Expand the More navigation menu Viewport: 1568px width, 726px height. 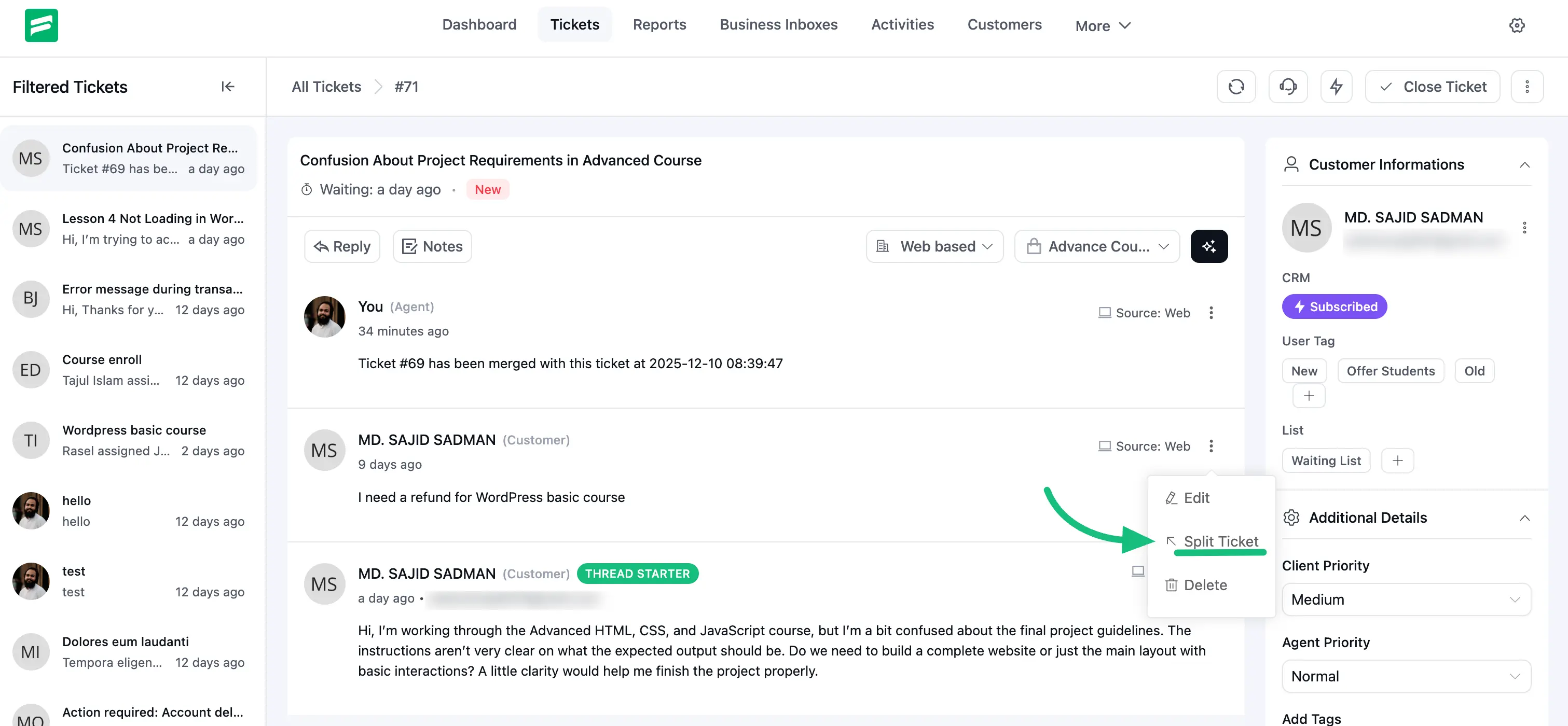pos(1103,25)
